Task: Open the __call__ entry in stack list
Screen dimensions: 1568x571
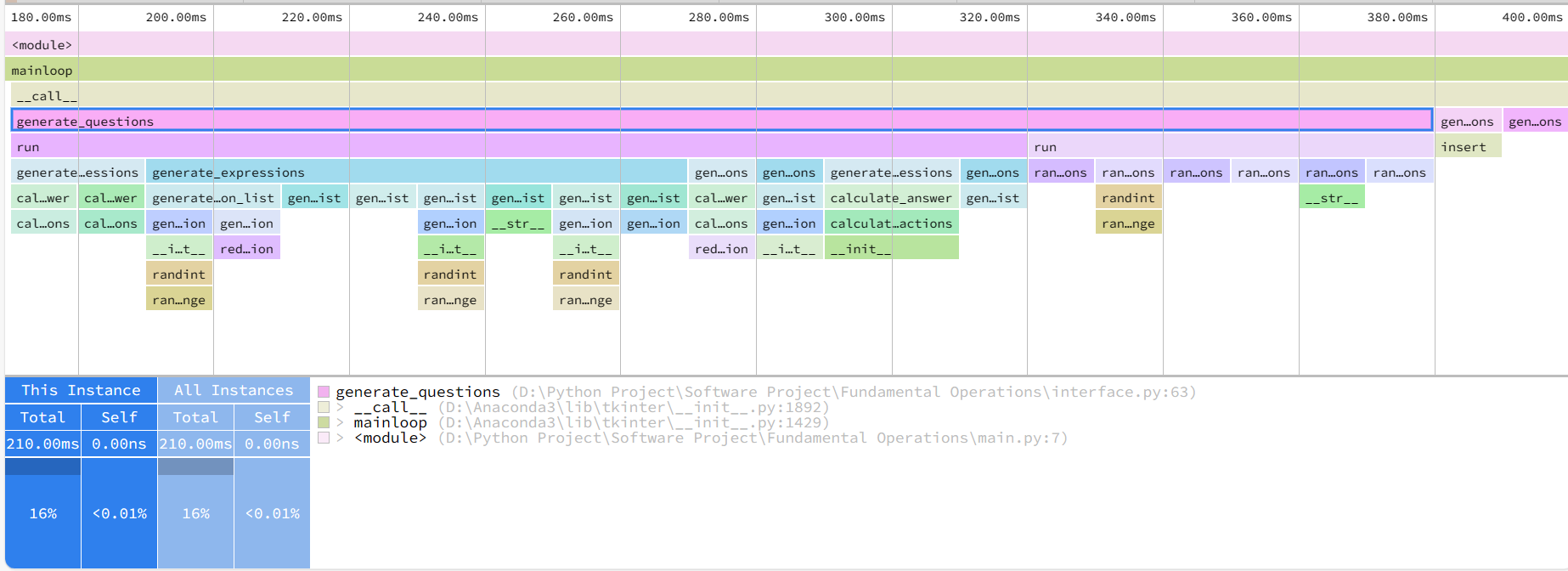Action: click(x=390, y=407)
